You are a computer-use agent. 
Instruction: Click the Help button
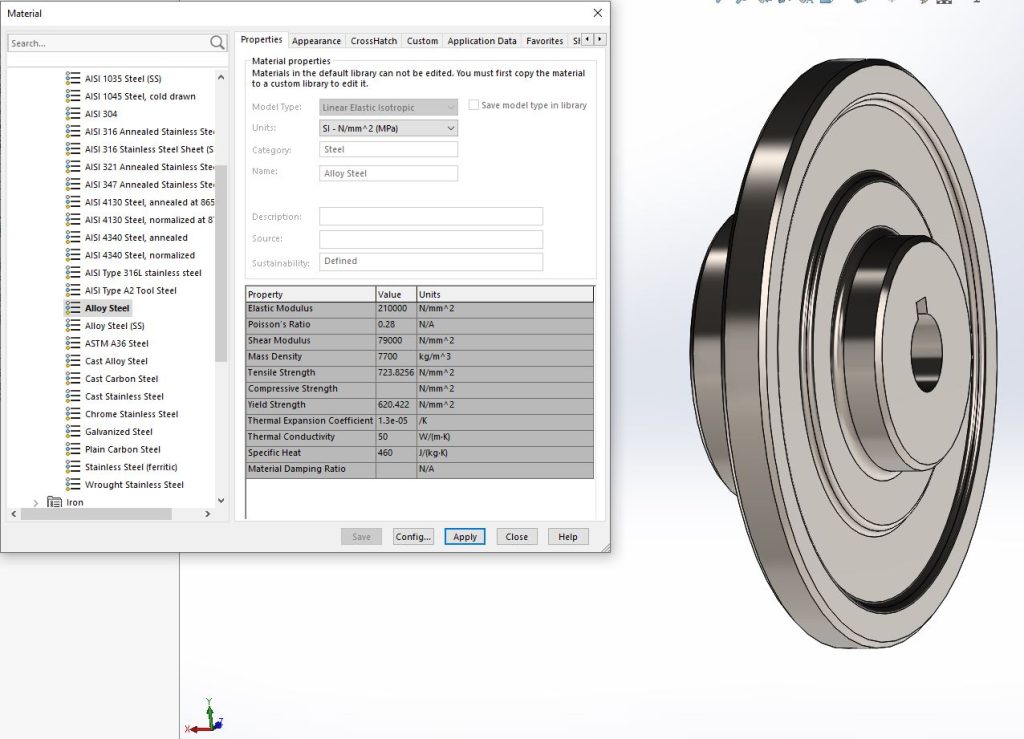pos(568,537)
